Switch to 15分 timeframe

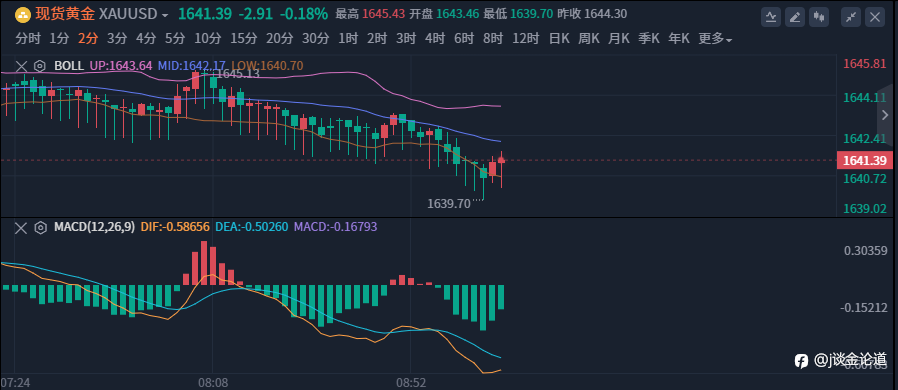point(243,39)
